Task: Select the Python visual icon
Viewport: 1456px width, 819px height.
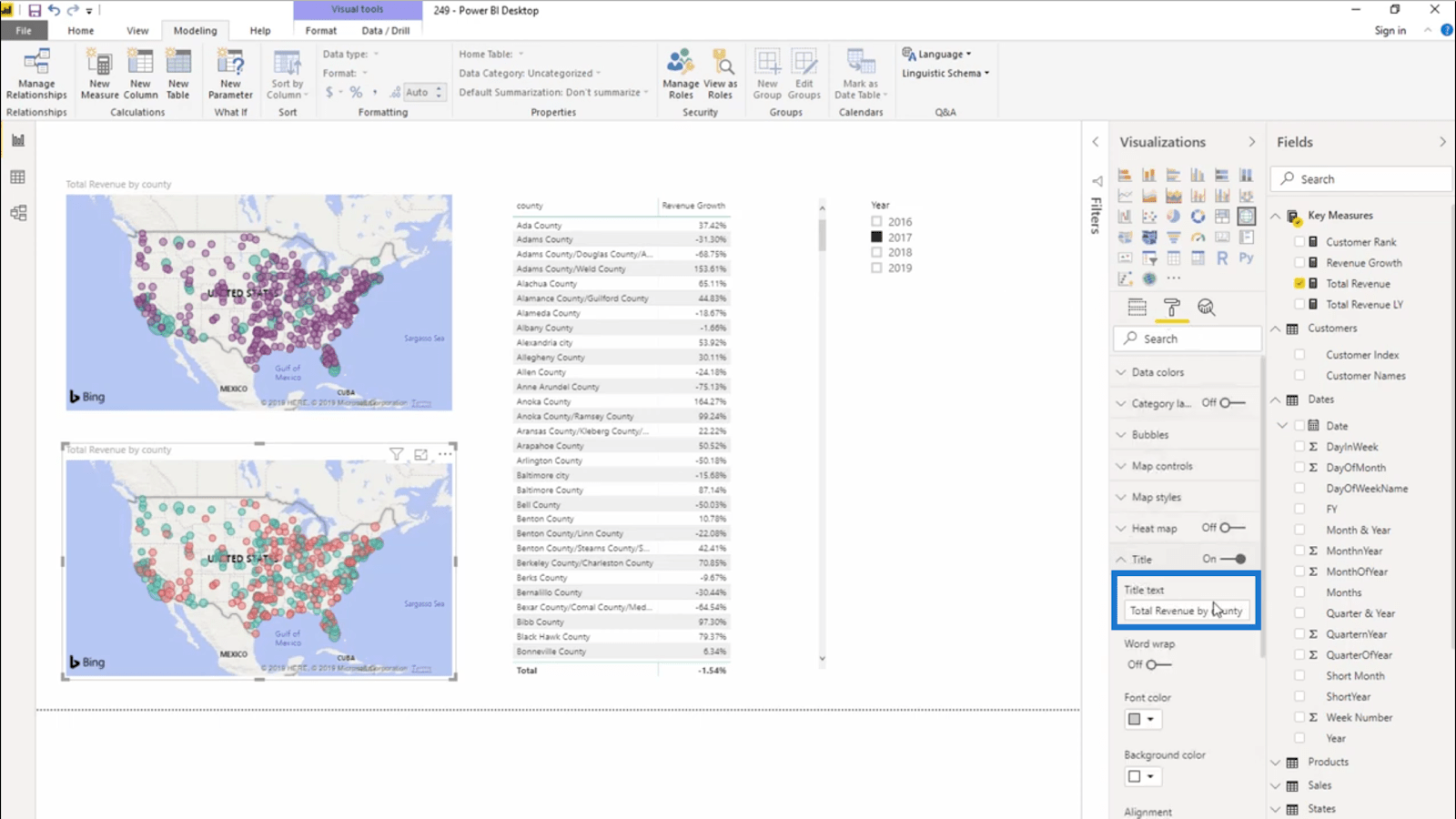Action: tap(1246, 258)
